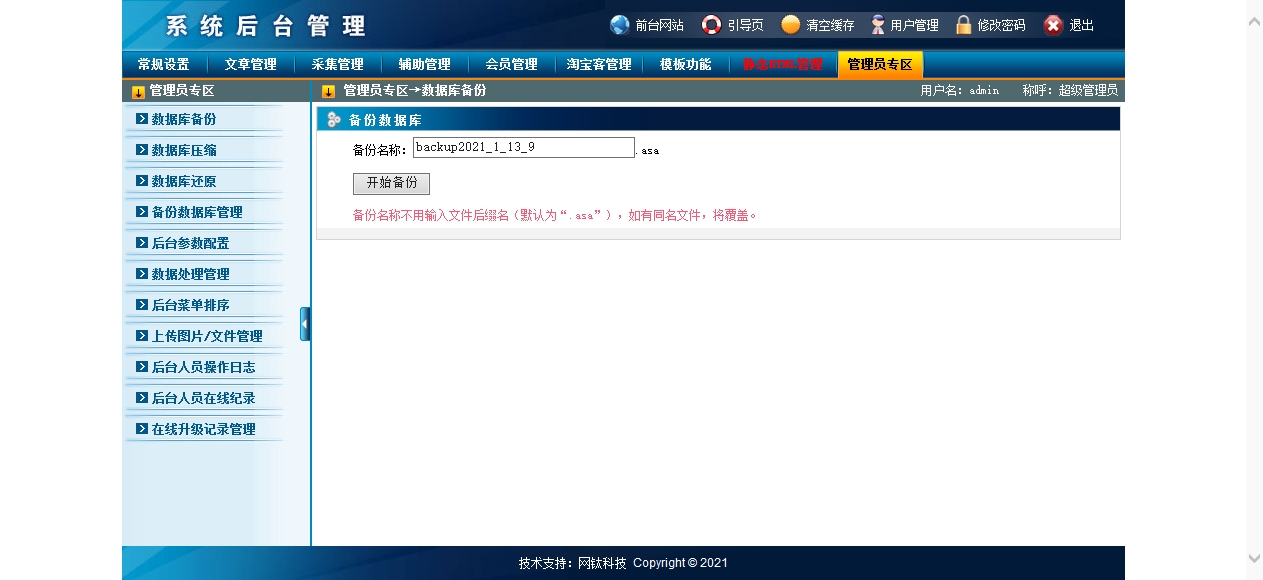Screen dimensions: 1263x580
Task: Click the person icon for 用户管理
Action: point(878,25)
